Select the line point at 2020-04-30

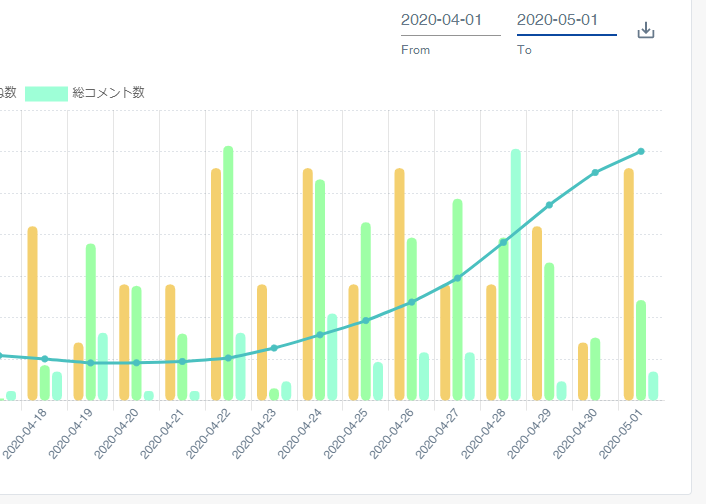tap(595, 173)
